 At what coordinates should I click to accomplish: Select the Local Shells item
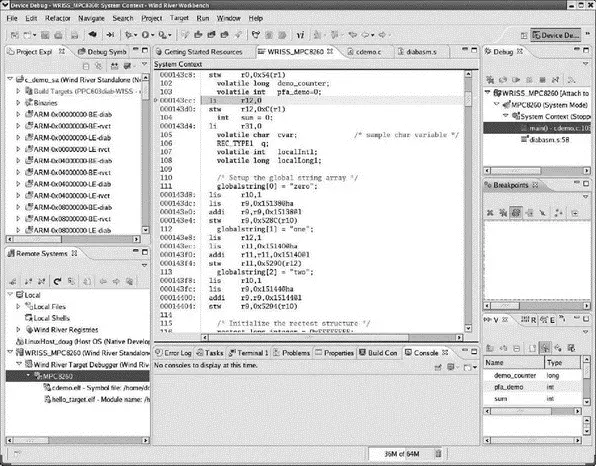click(x=48, y=318)
